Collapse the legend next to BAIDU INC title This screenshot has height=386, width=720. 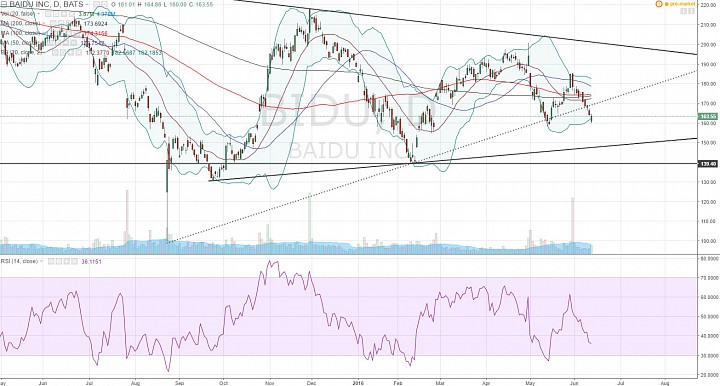(x=4, y=4)
